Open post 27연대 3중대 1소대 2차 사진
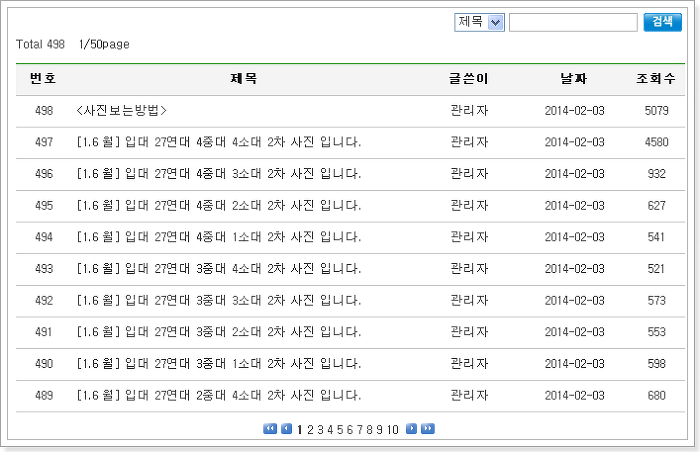 (x=219, y=364)
